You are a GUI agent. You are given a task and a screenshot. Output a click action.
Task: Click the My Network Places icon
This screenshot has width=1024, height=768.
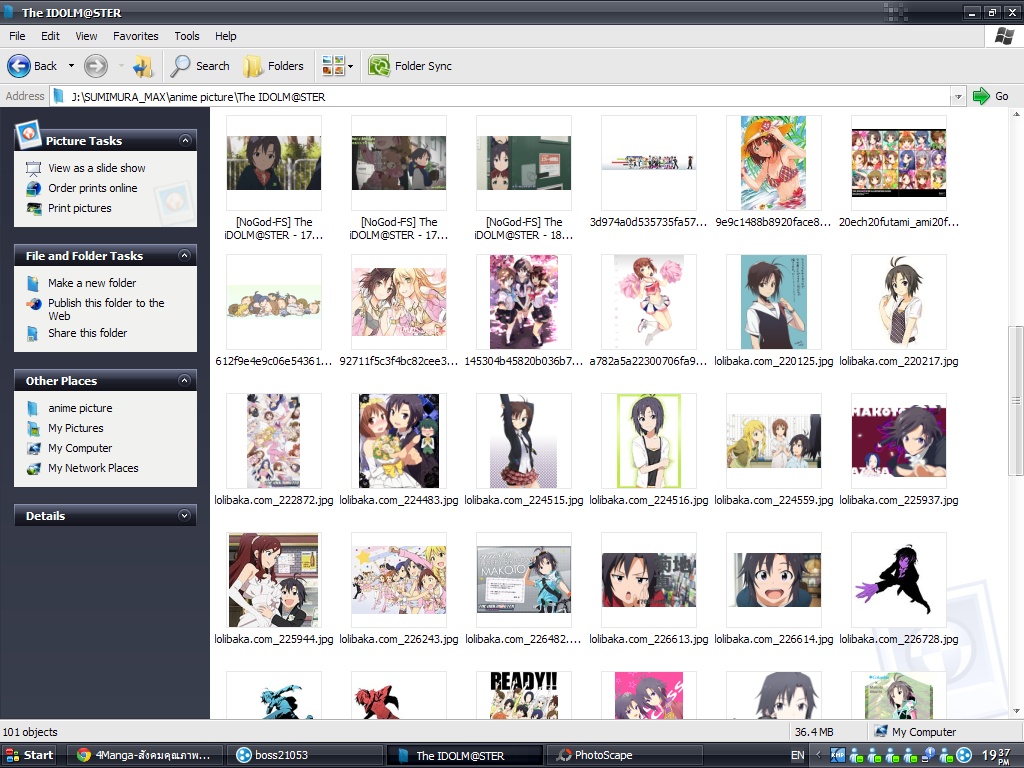(x=33, y=469)
